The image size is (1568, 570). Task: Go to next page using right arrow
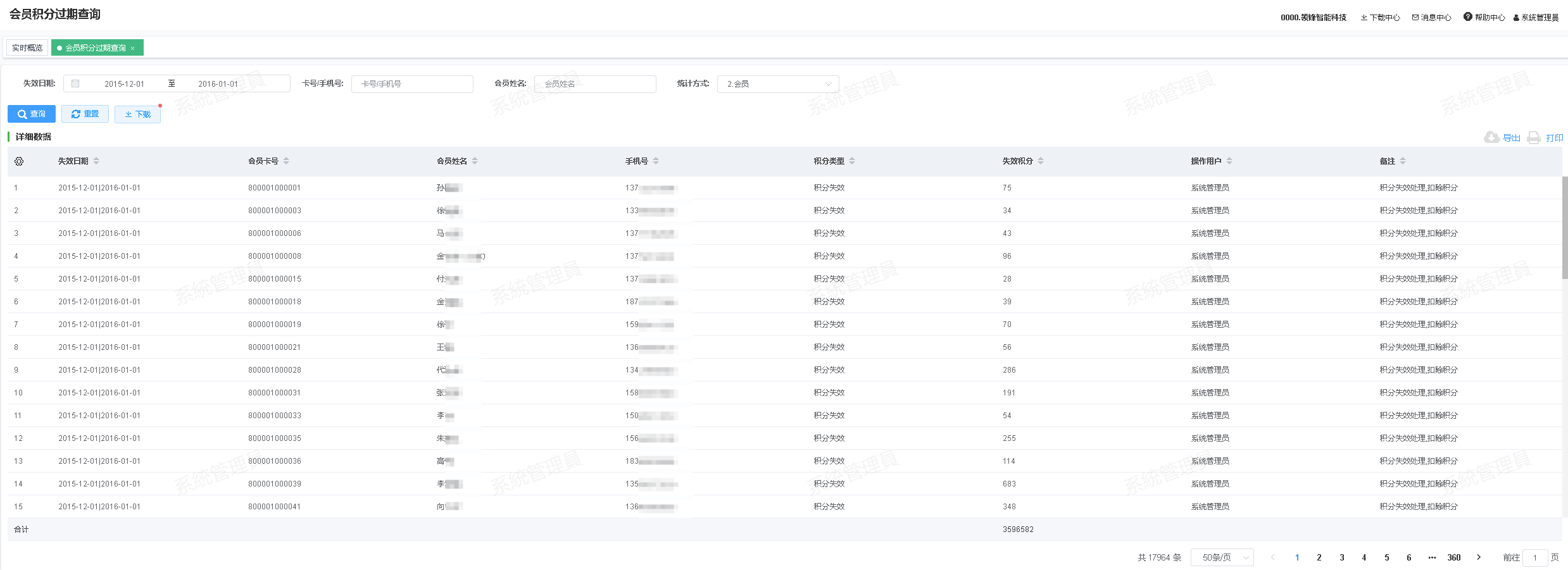1479,557
